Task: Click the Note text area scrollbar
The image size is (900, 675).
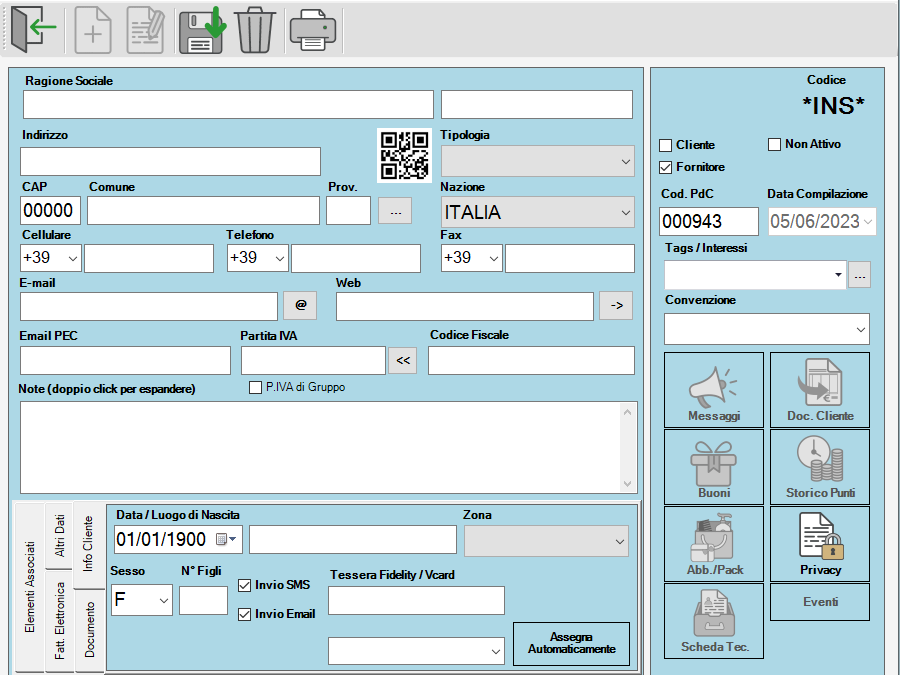Action: (628, 447)
